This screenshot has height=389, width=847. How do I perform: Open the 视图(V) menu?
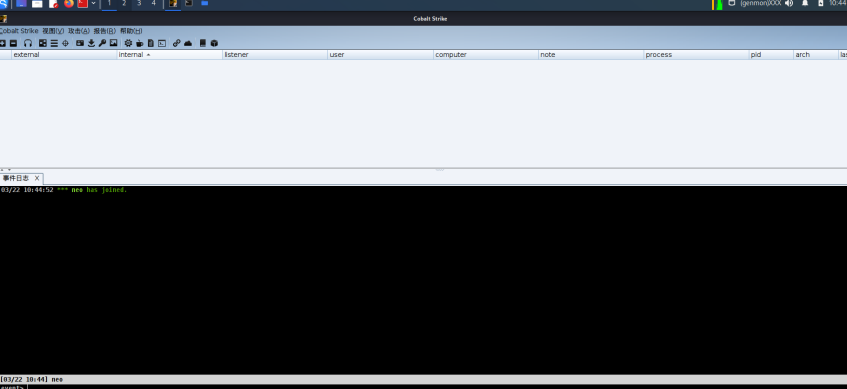point(53,31)
